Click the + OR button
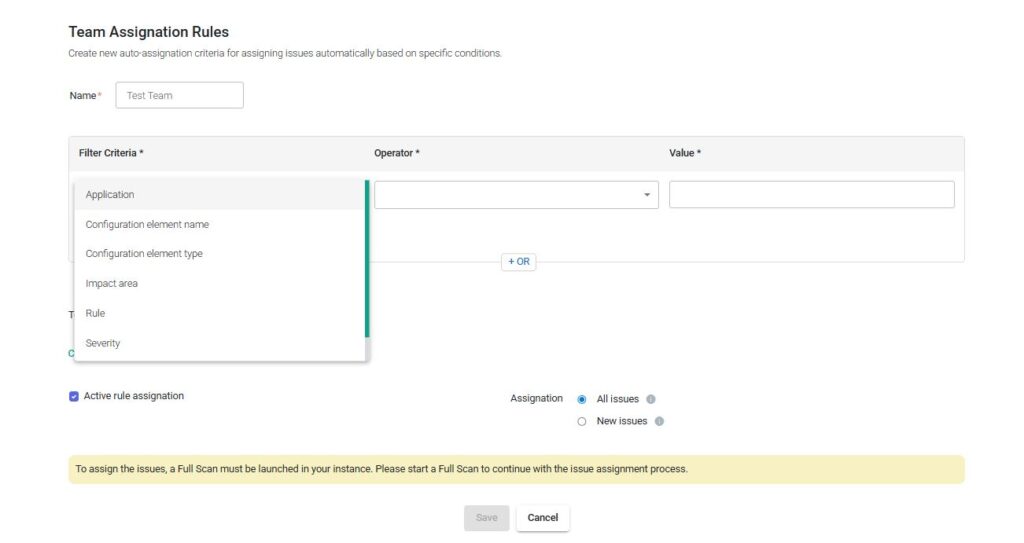 518,262
